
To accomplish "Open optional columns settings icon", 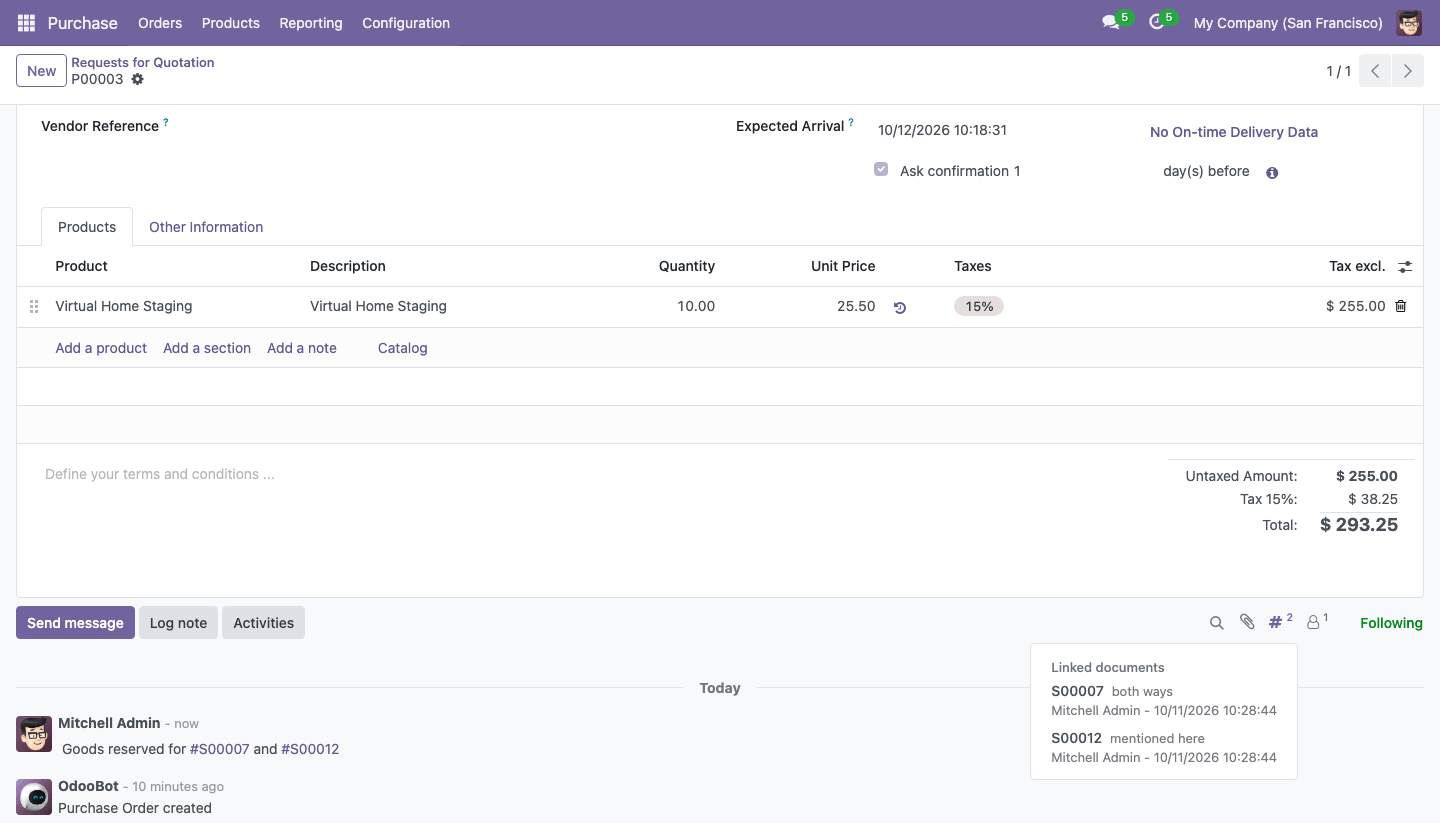I will 1405,267.
